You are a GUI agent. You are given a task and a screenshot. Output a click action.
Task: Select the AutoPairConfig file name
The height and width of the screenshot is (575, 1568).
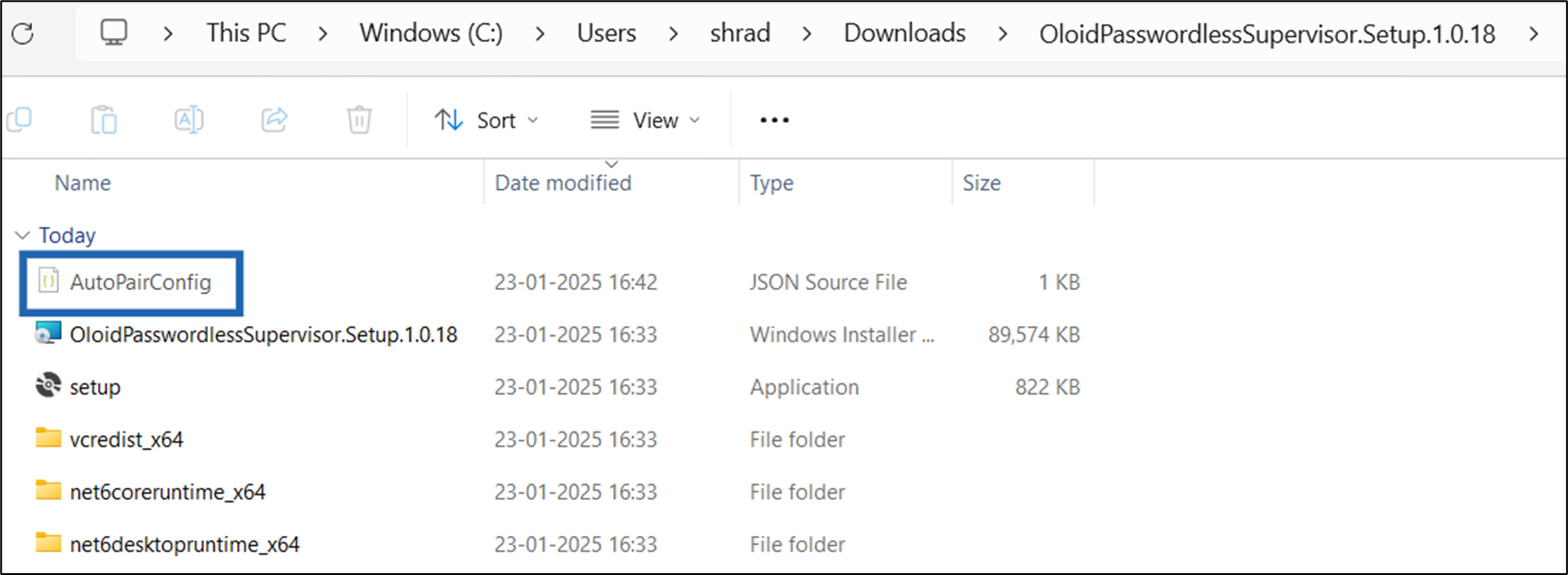(x=141, y=283)
